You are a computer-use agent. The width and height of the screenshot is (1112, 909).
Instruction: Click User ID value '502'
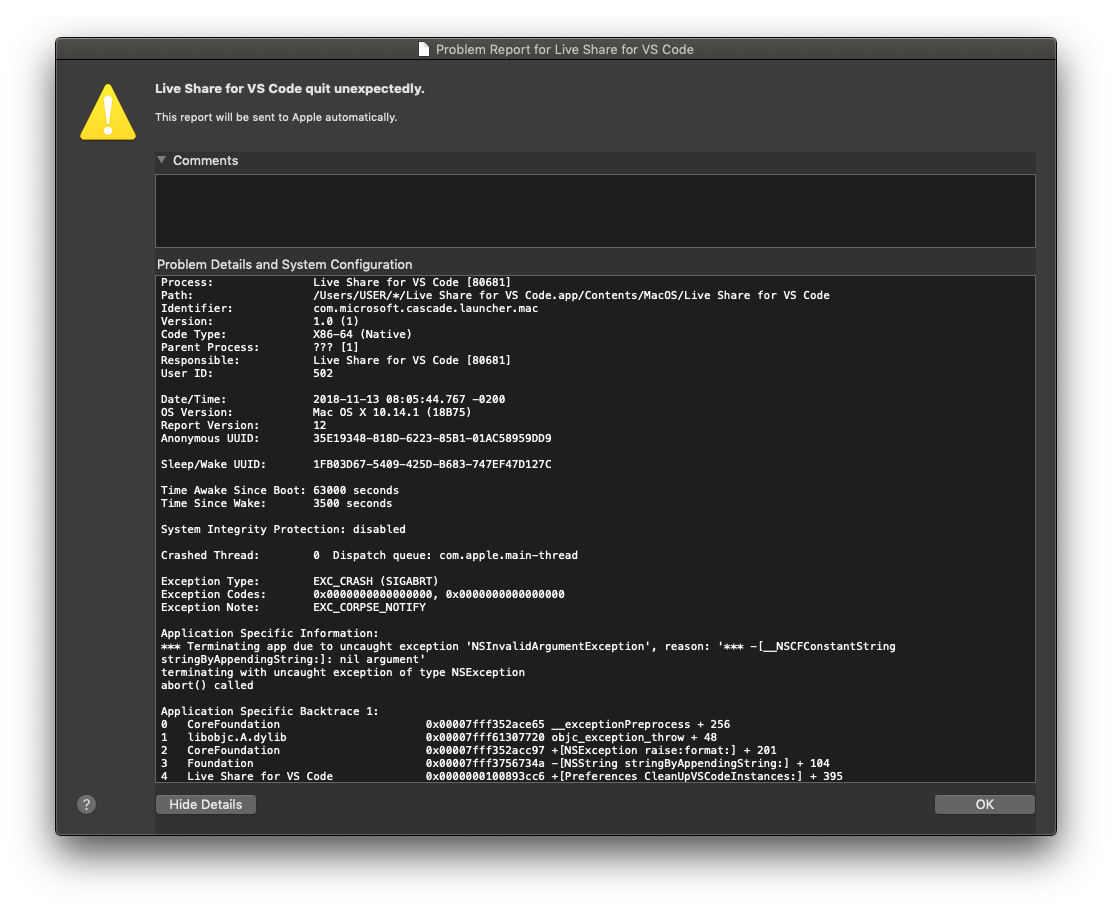click(x=323, y=374)
